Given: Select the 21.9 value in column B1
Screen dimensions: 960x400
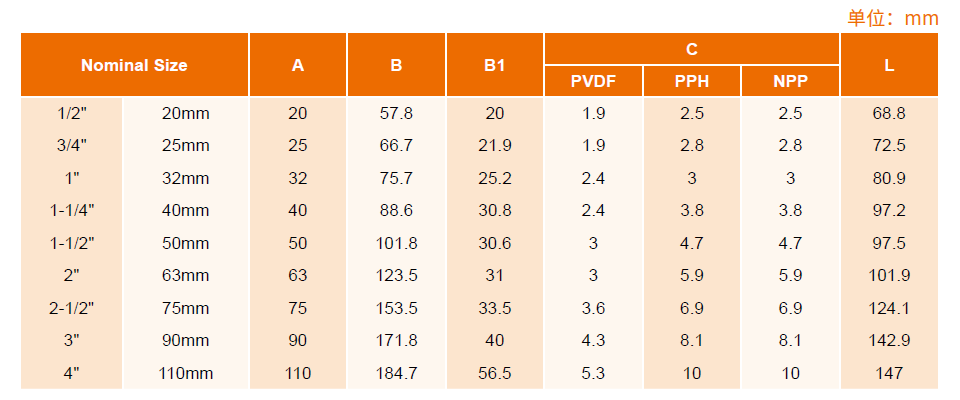Looking at the screenshot, I should click(x=495, y=146).
